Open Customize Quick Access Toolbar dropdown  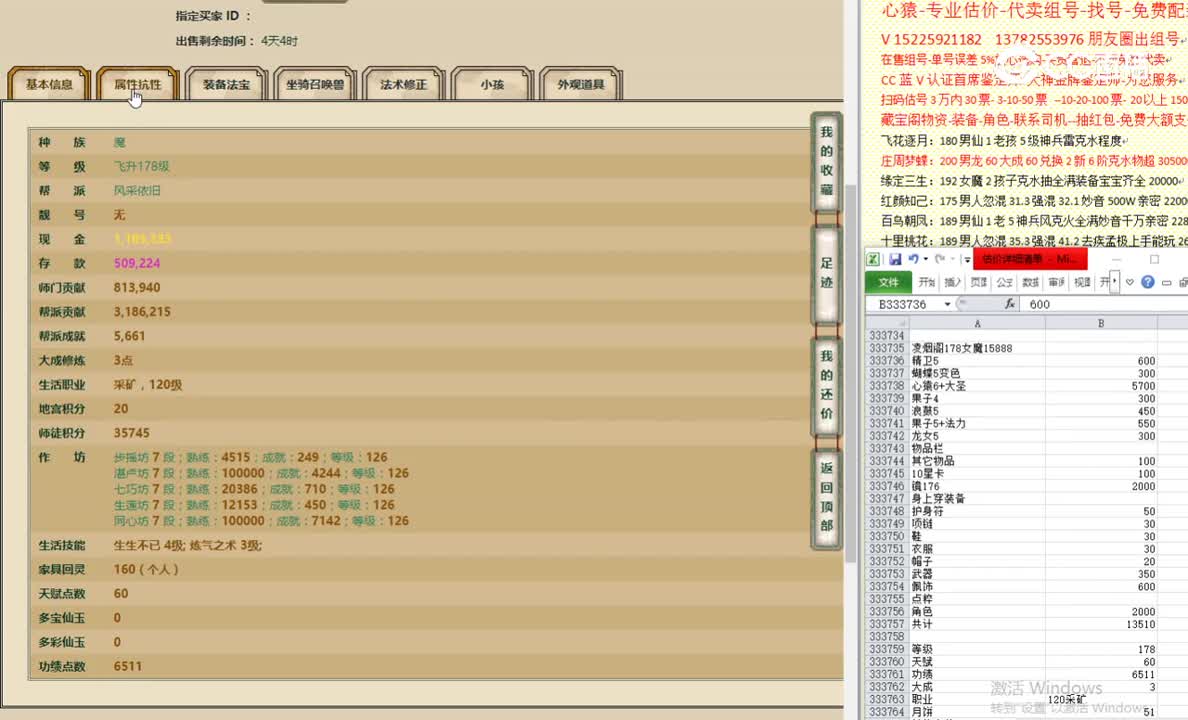coord(966,259)
